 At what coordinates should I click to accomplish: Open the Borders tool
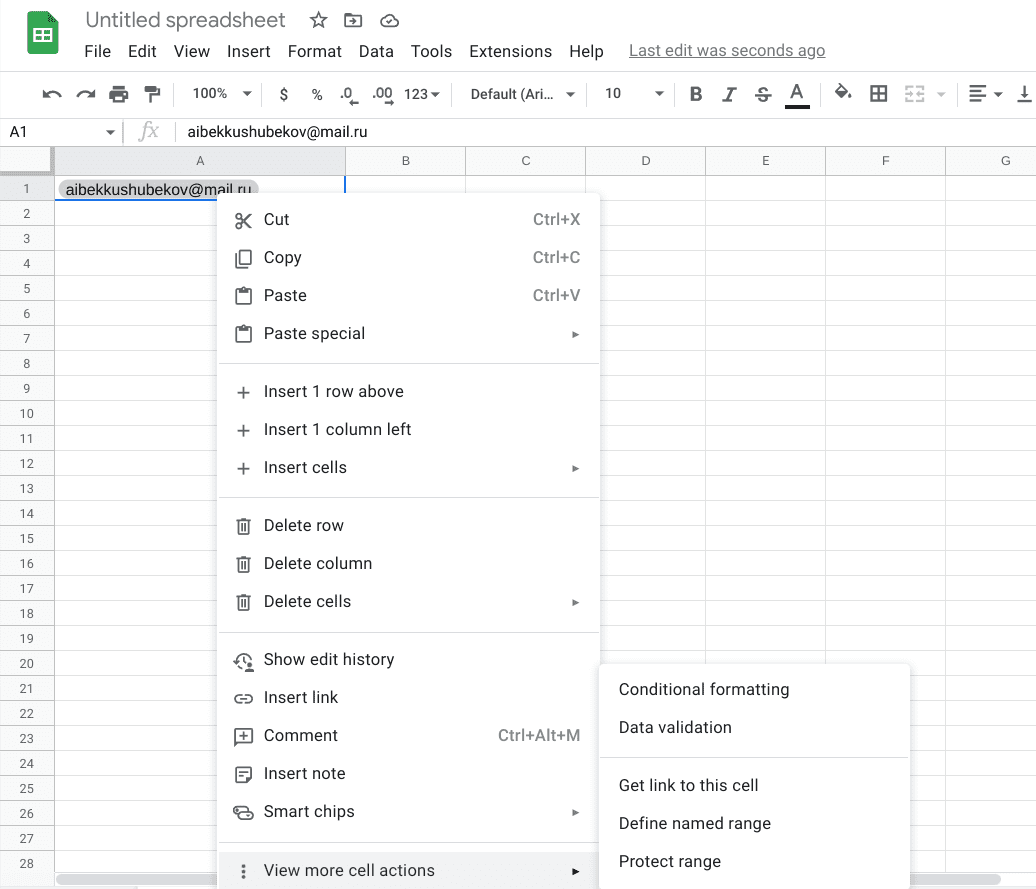point(879,94)
